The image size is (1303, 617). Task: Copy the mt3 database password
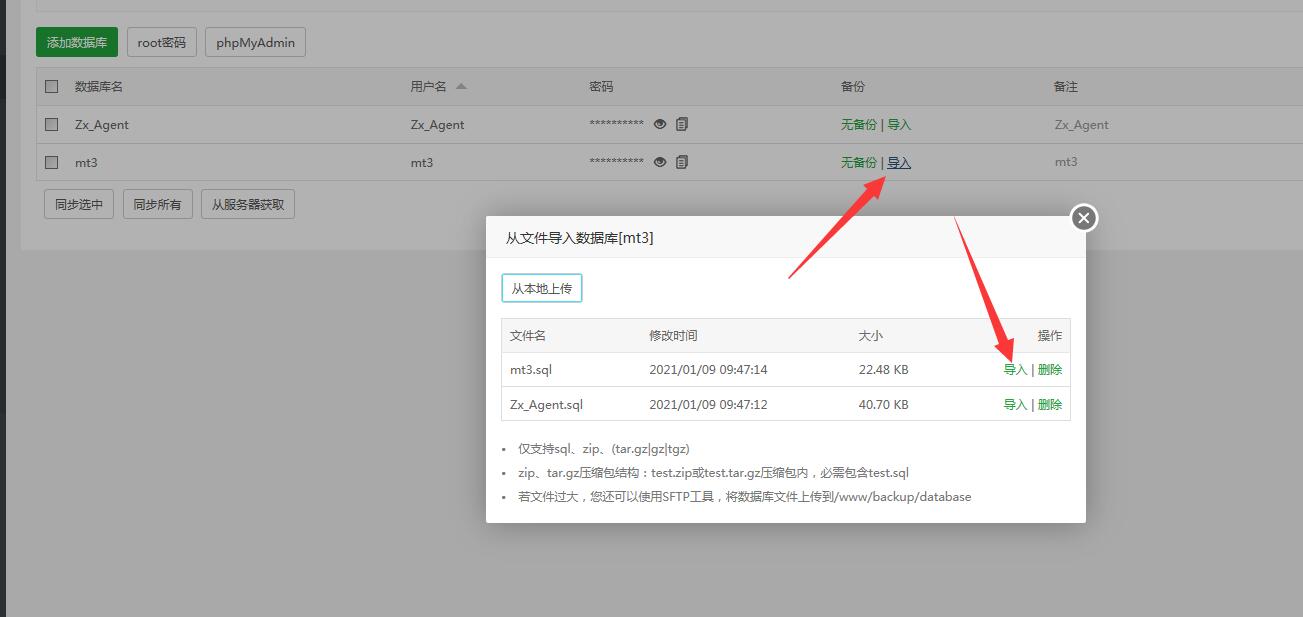click(682, 162)
